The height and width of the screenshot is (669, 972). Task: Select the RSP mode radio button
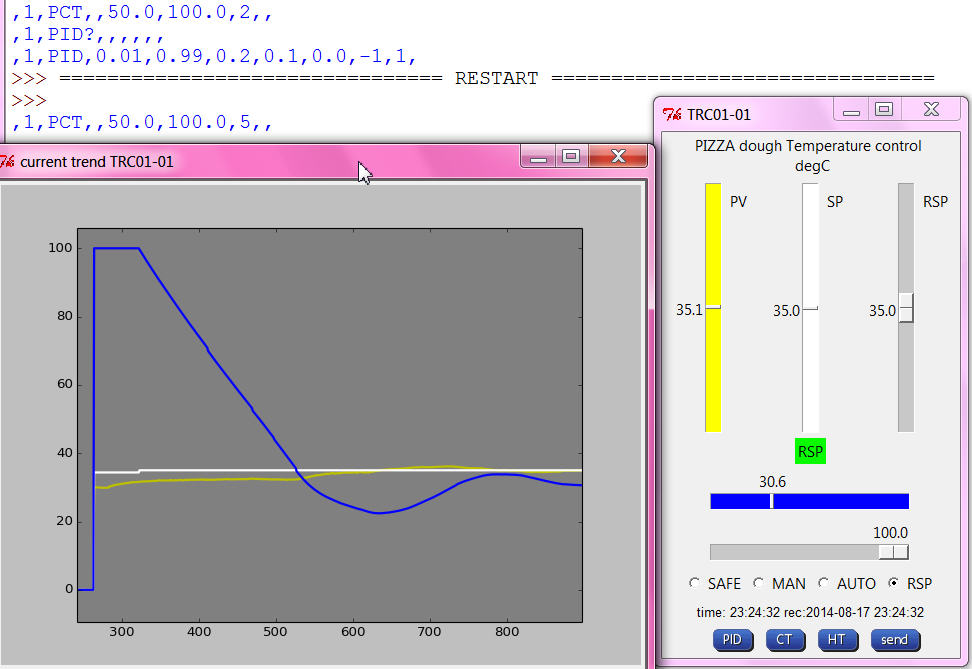(894, 583)
